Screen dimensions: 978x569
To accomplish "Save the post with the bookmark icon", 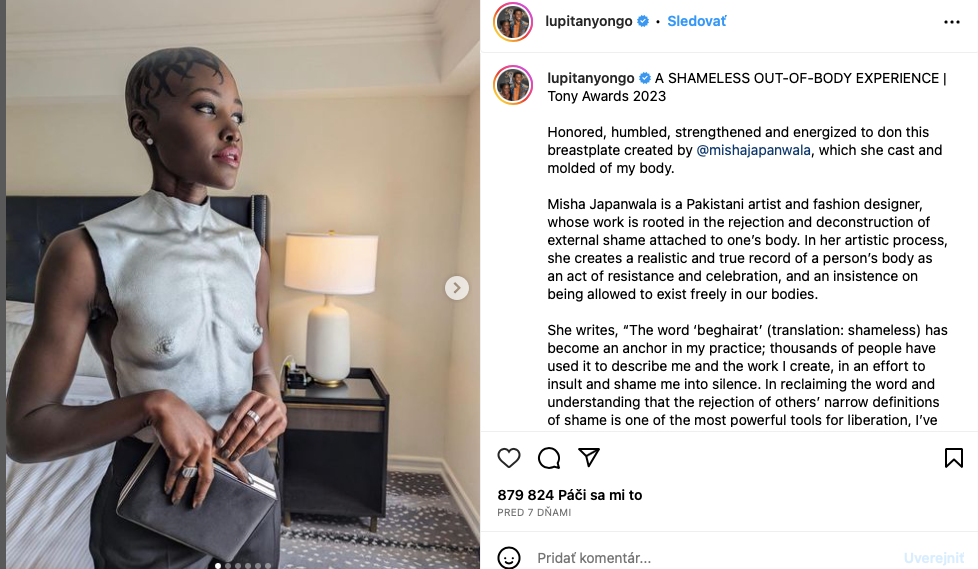I will pyautogui.click(x=953, y=458).
